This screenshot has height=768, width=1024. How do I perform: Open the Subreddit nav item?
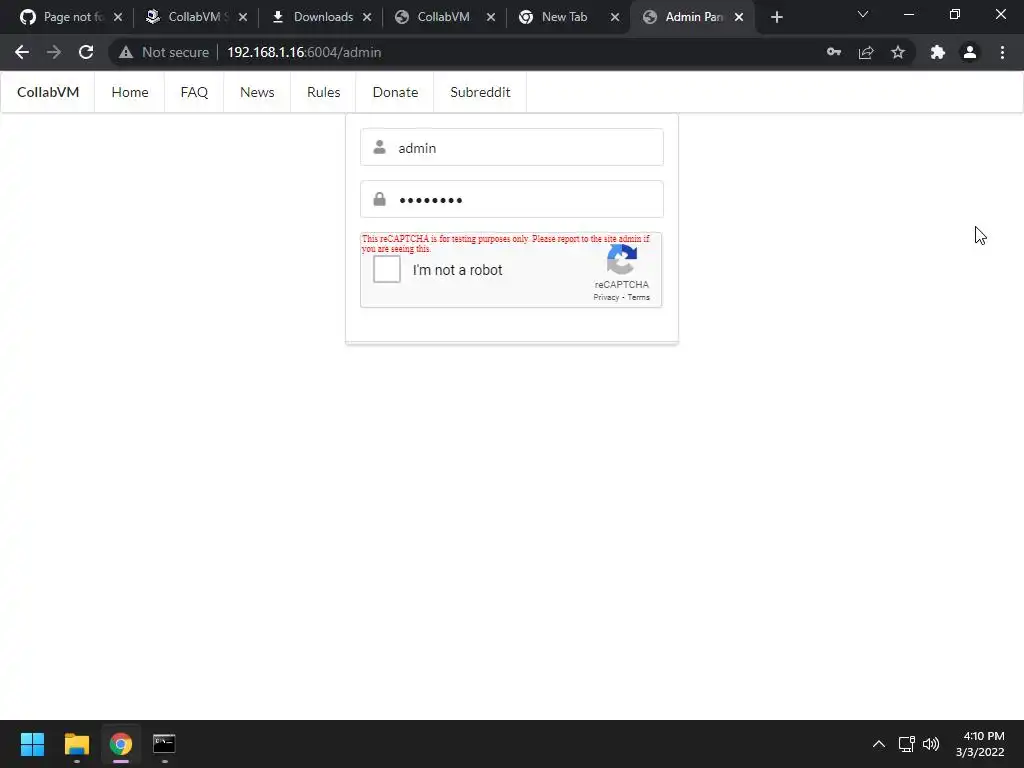pyautogui.click(x=480, y=92)
